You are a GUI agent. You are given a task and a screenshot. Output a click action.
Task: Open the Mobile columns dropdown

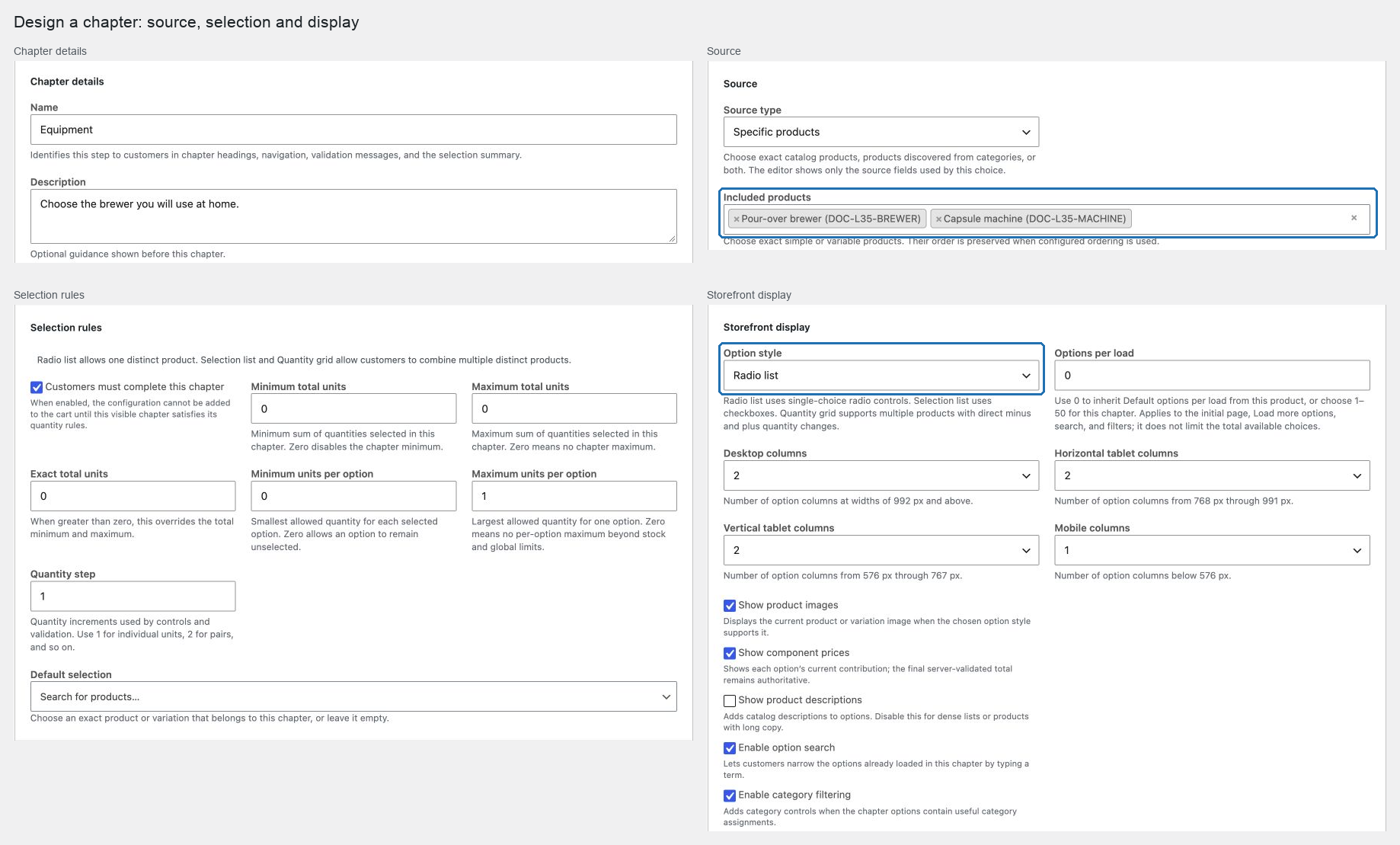coord(1212,550)
